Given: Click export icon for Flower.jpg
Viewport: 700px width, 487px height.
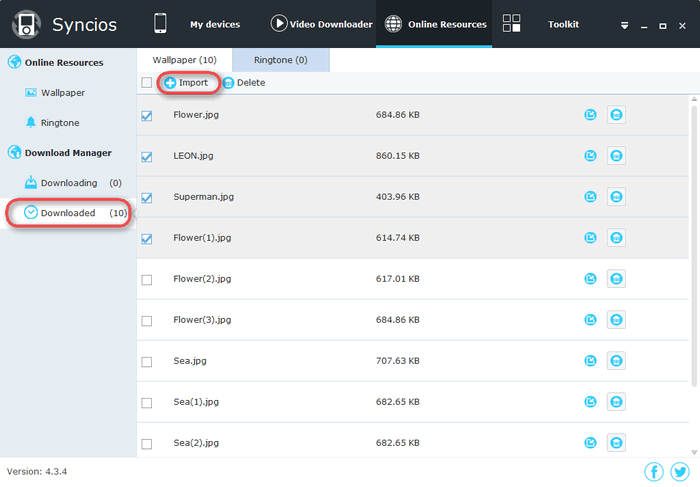Looking at the screenshot, I should click(590, 115).
